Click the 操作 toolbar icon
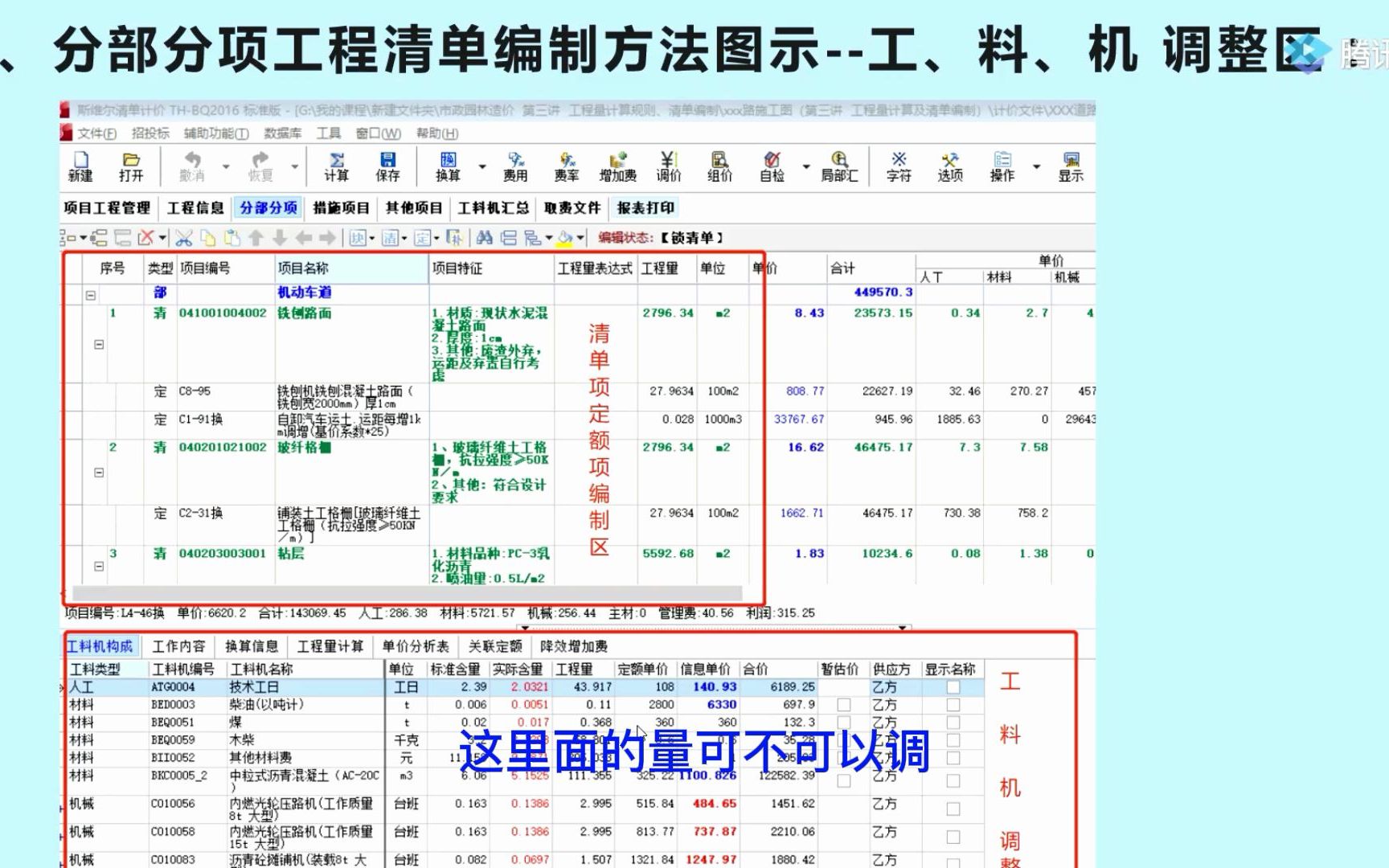This screenshot has width=1389, height=868. pyautogui.click(x=1002, y=166)
